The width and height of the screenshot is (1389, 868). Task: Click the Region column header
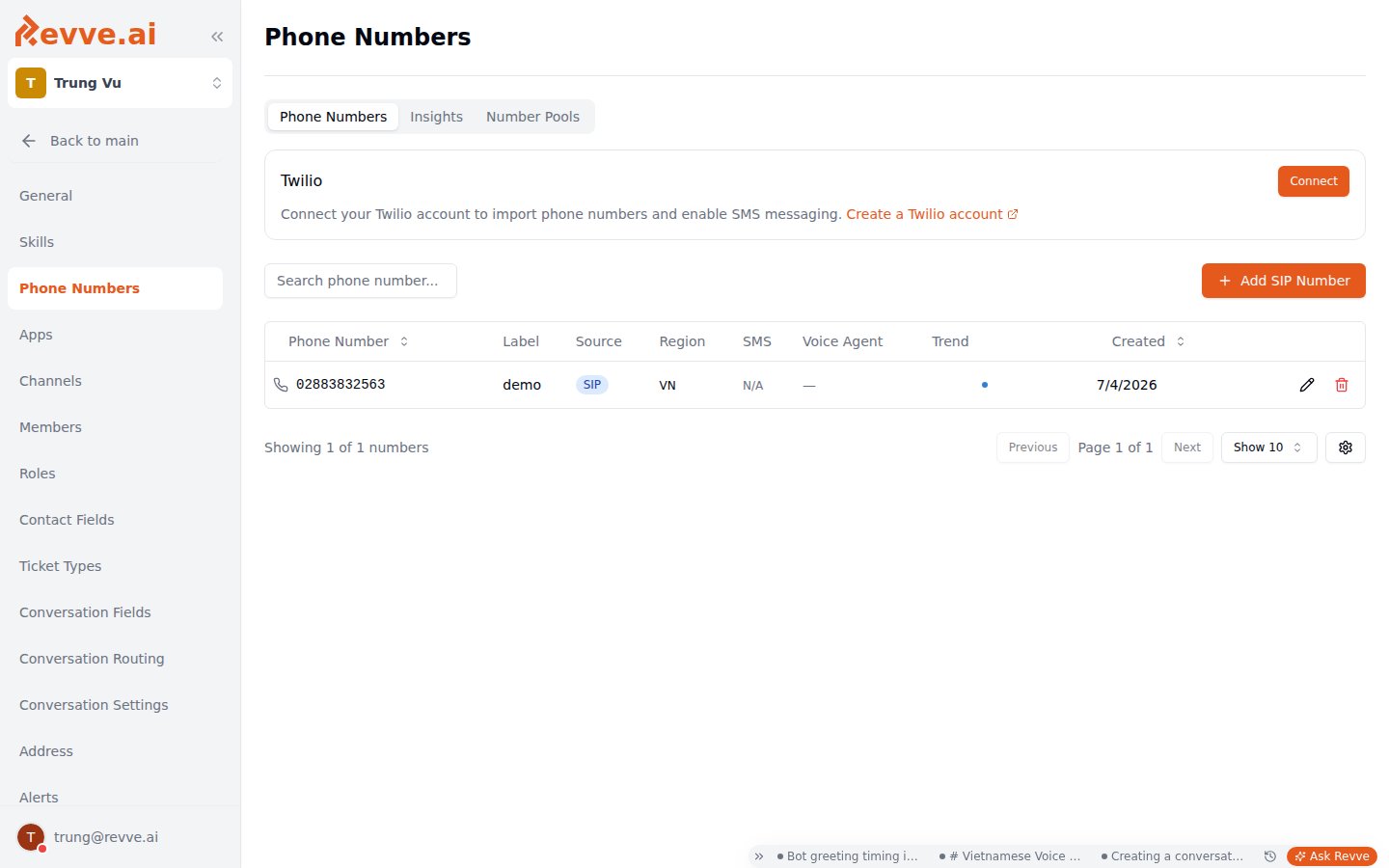point(682,341)
